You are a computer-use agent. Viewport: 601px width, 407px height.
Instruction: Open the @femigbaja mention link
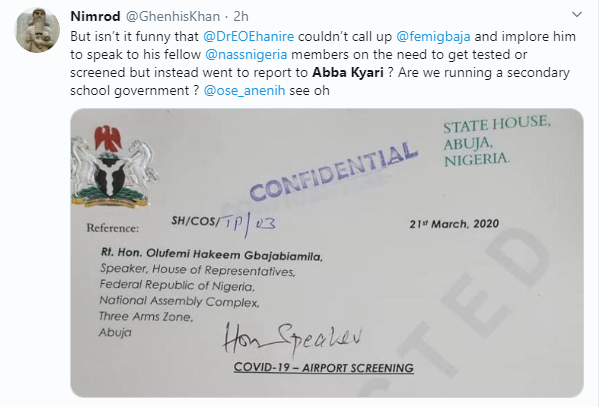[x=433, y=36]
